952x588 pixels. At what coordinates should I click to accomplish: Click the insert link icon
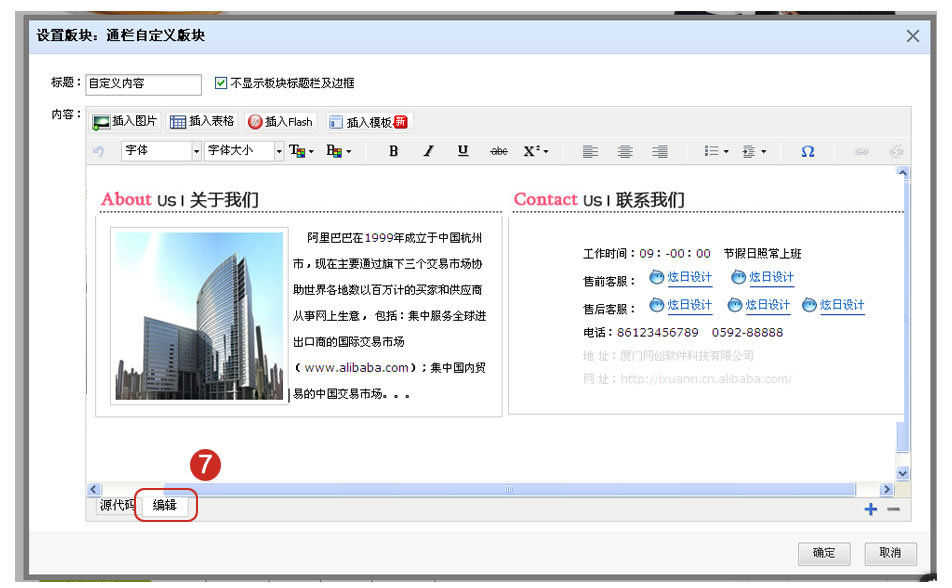(x=862, y=151)
